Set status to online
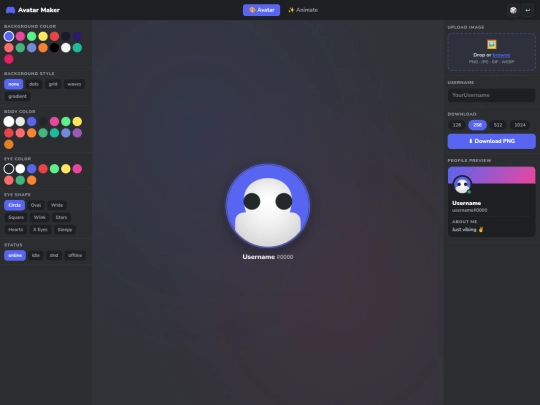Screen dimensions: 540x405 (x=15, y=255)
